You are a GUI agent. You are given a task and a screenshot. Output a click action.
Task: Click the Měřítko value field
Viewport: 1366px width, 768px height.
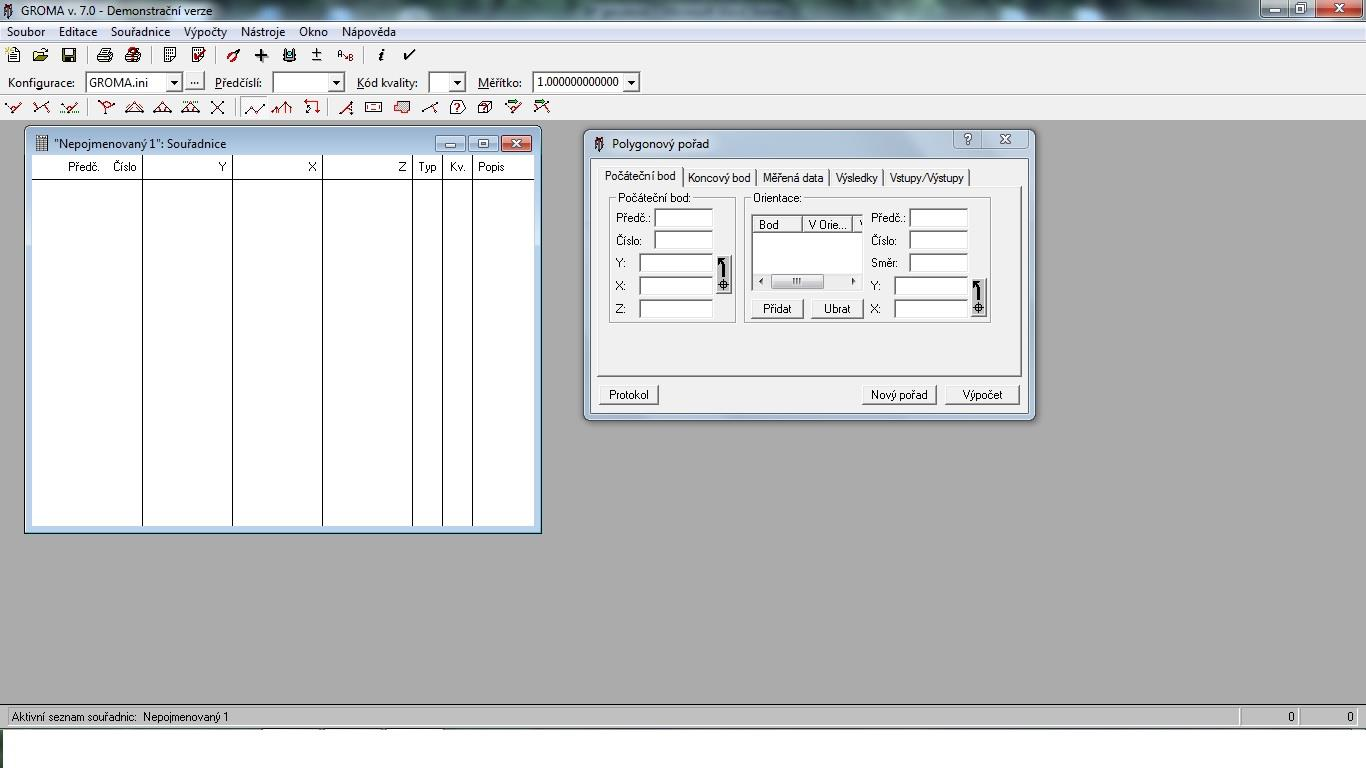point(578,82)
